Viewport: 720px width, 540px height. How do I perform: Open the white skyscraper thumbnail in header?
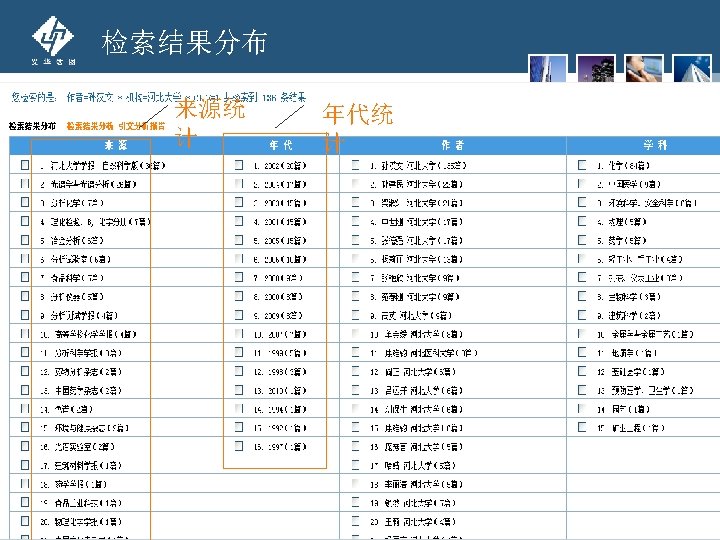click(692, 68)
